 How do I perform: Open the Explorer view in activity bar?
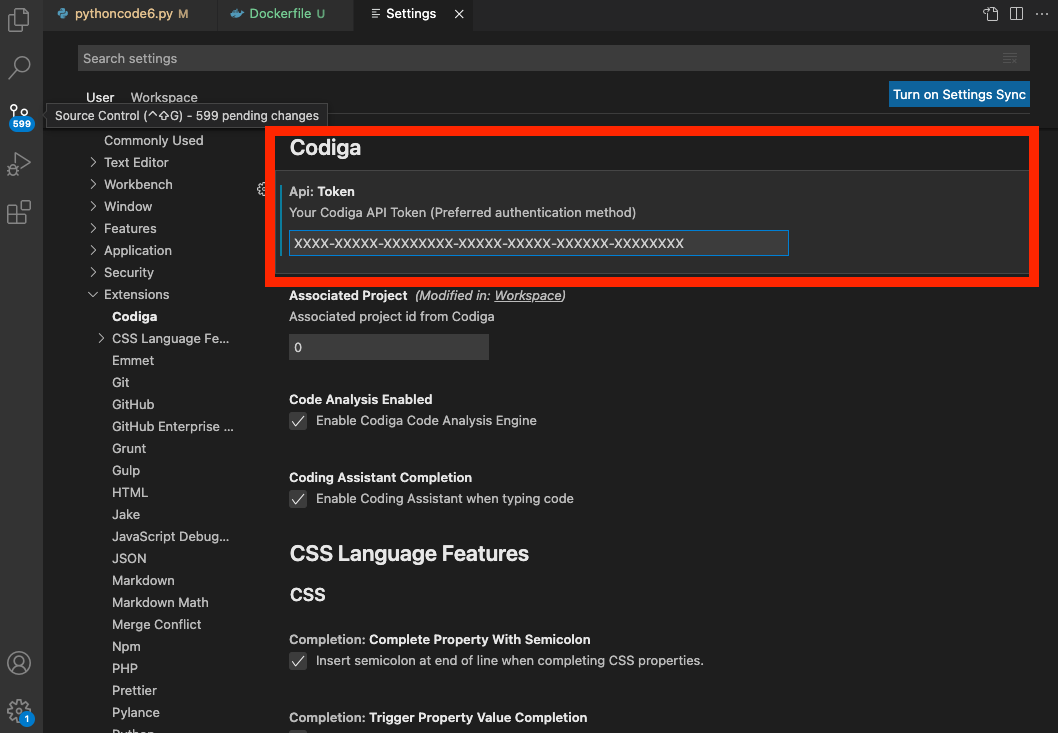coord(19,19)
